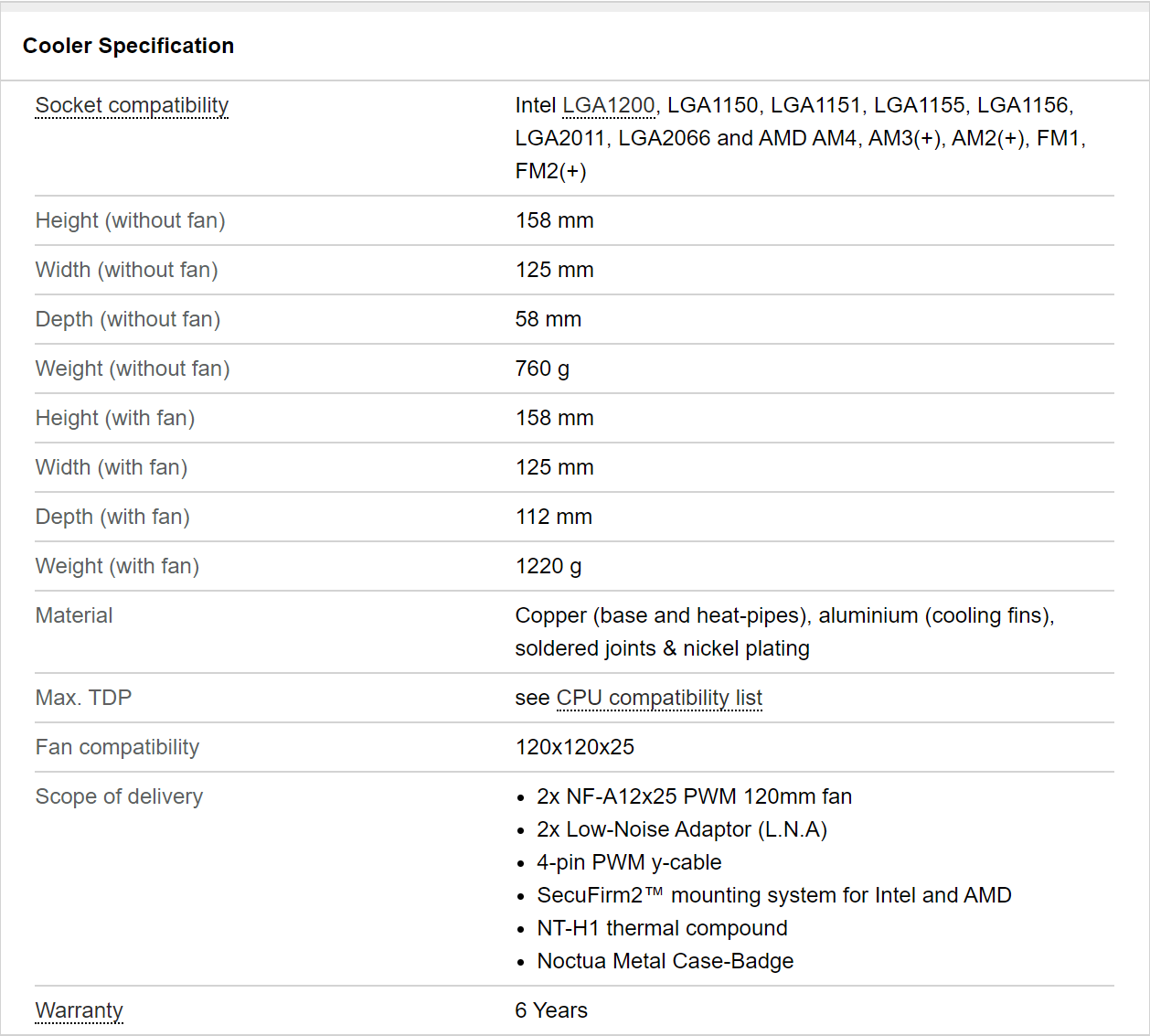
Task: Click the 1220 g weight value
Action: tap(548, 566)
